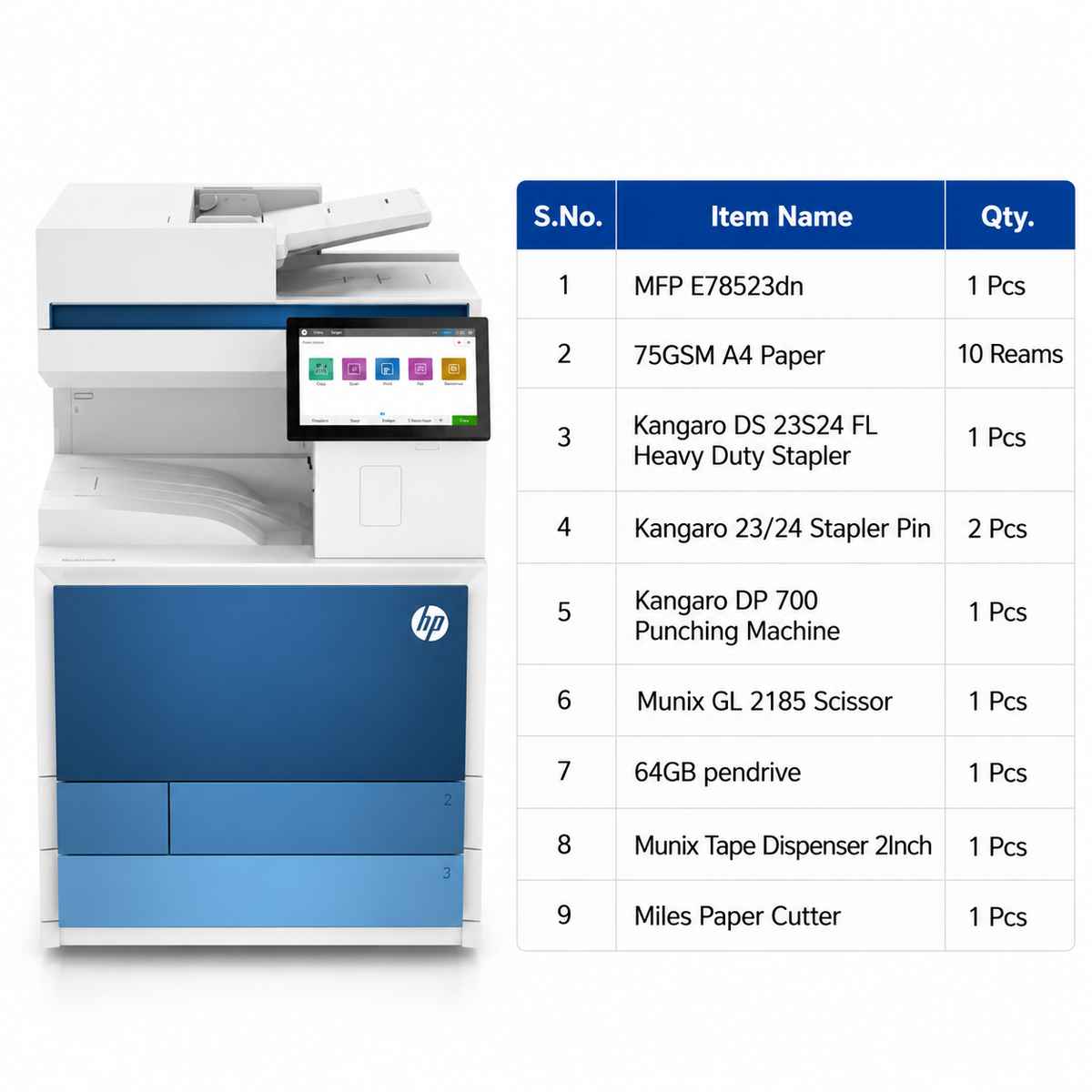Tap the home circle icon on printer screen
The width and height of the screenshot is (1092, 1092).
pos(305,332)
